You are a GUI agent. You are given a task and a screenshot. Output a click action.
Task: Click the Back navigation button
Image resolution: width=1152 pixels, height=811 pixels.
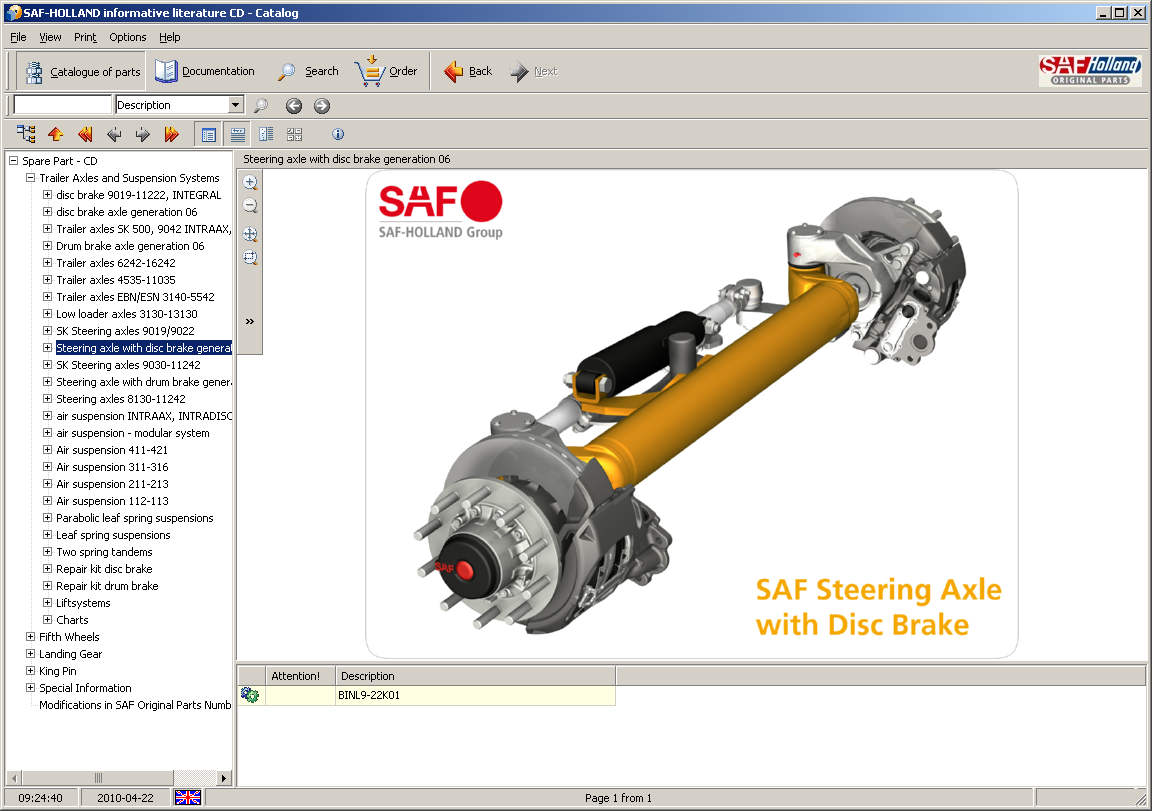pyautogui.click(x=468, y=71)
